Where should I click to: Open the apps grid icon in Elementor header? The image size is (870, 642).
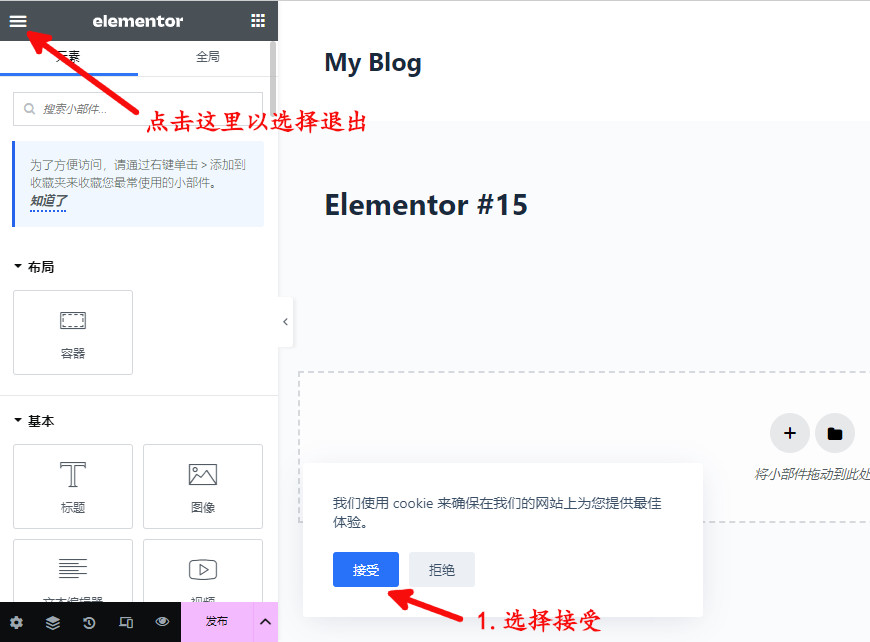pos(258,21)
